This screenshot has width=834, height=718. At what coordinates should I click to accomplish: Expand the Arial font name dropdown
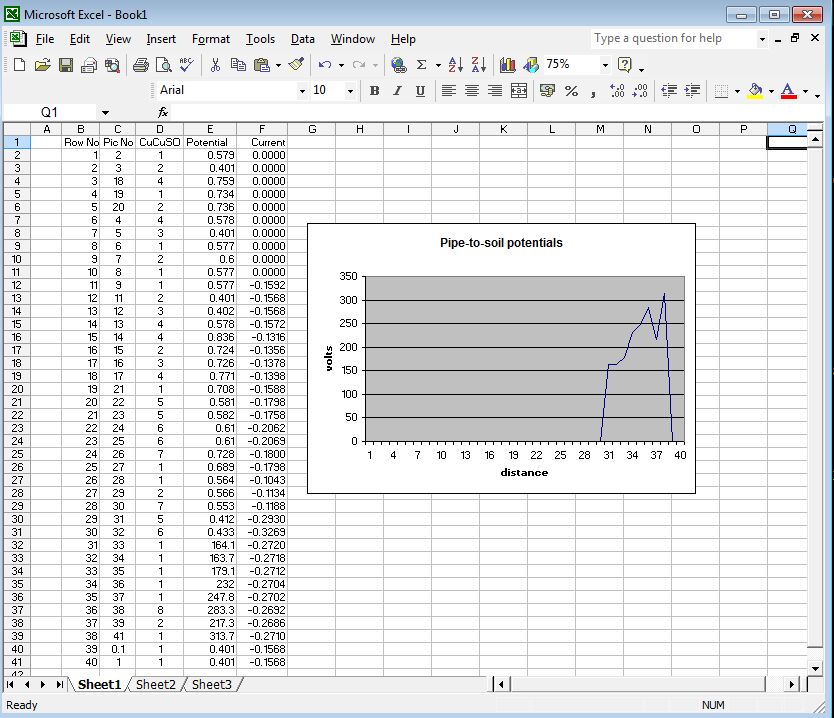pos(303,91)
